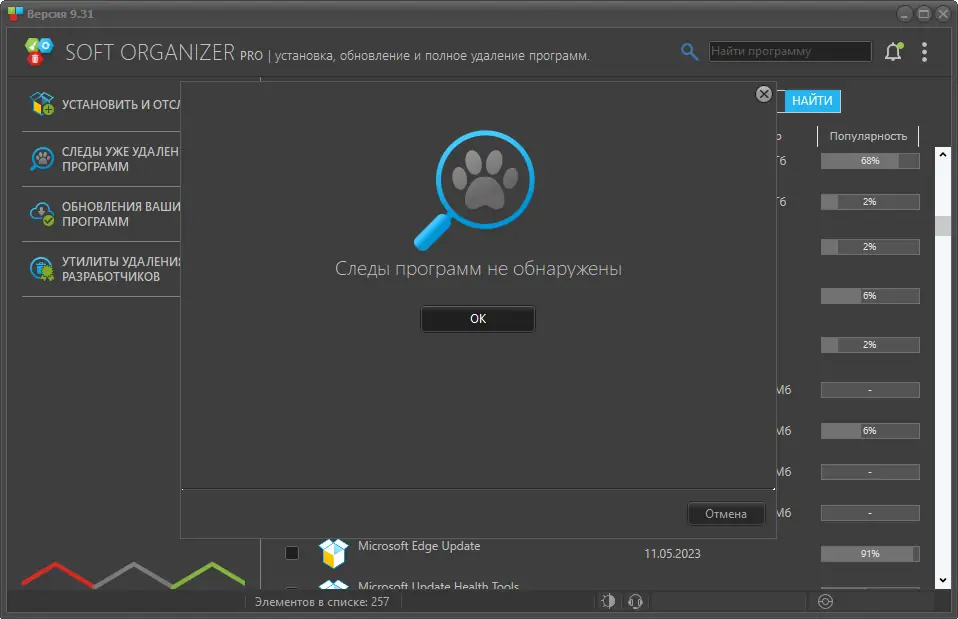Click the 68% popularity bar
The image size is (958, 619).
point(870,161)
